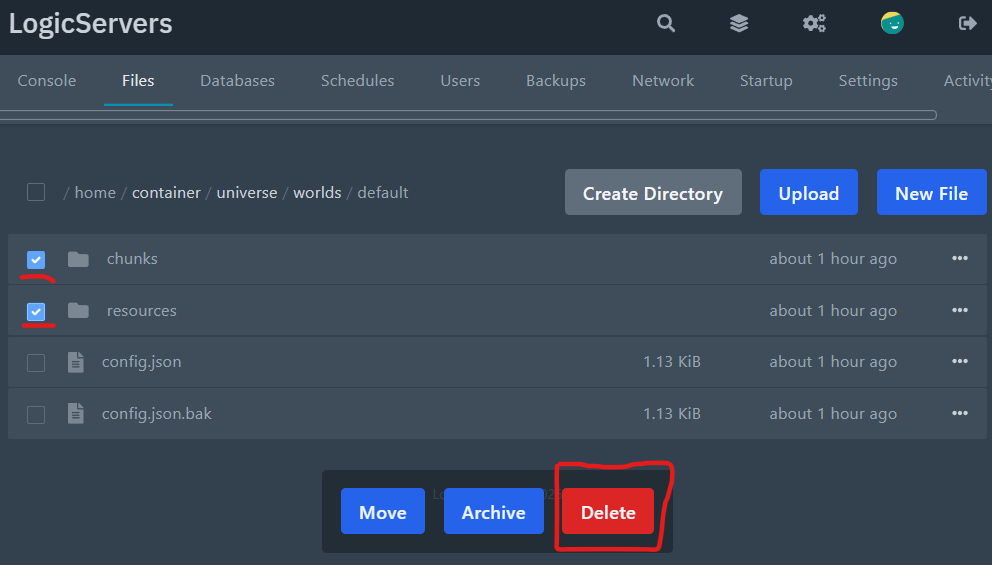
Task: Uncheck the chunks folder checkbox
Action: tap(36, 259)
